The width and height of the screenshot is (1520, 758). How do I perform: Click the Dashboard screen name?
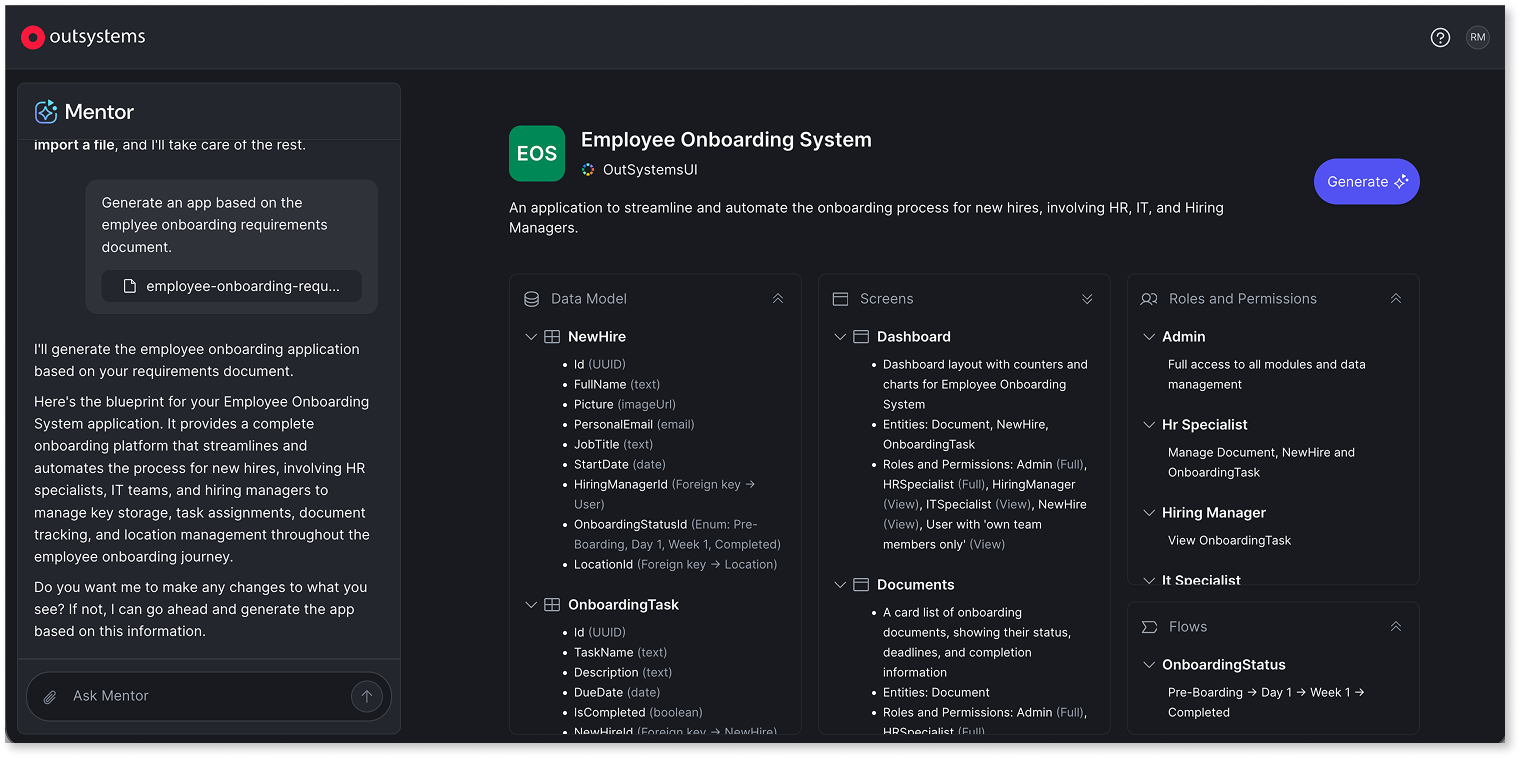tap(914, 337)
